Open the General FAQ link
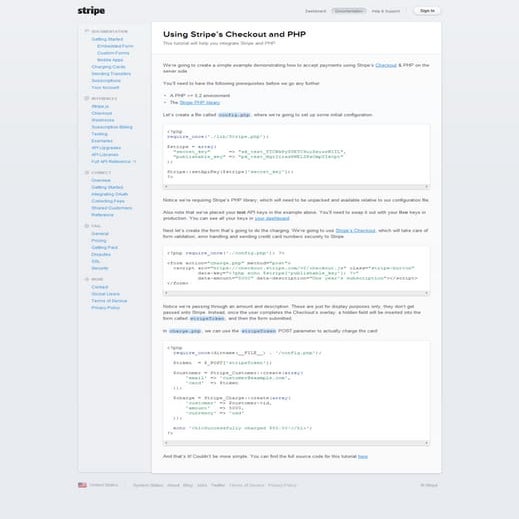This screenshot has width=519, height=519. tap(100, 234)
